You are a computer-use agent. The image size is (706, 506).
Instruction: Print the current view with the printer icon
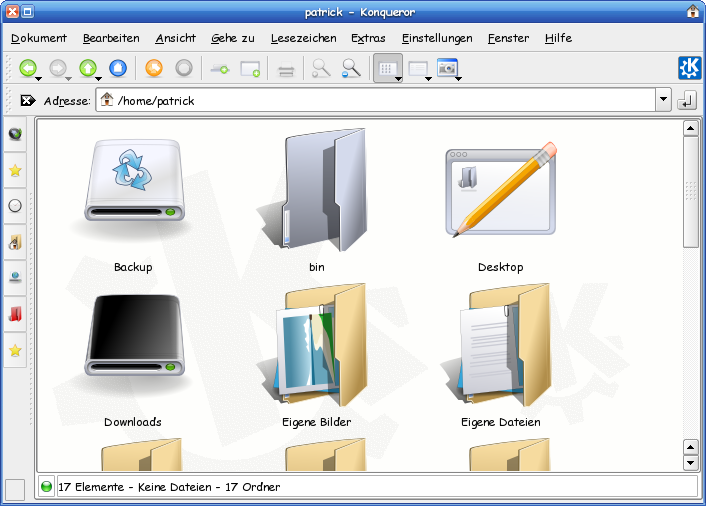pos(286,69)
